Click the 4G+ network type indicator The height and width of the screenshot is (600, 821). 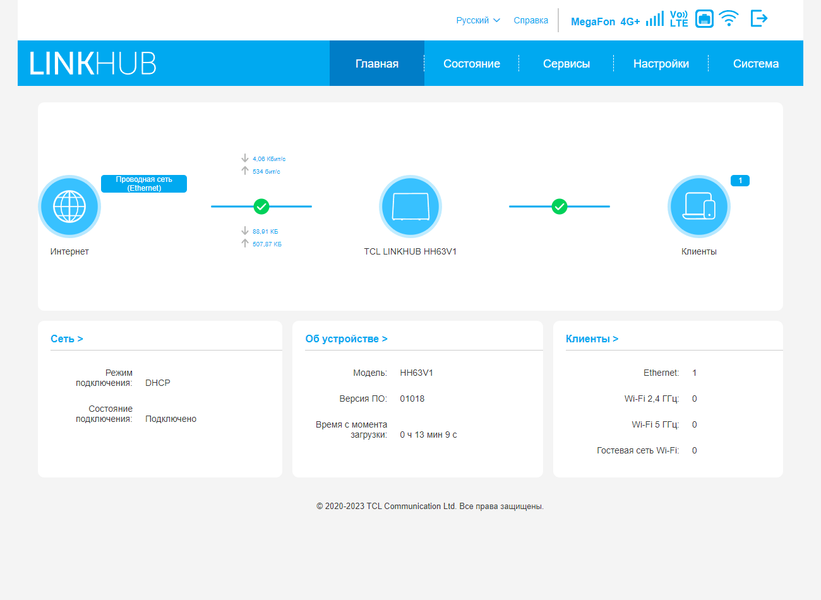point(630,21)
